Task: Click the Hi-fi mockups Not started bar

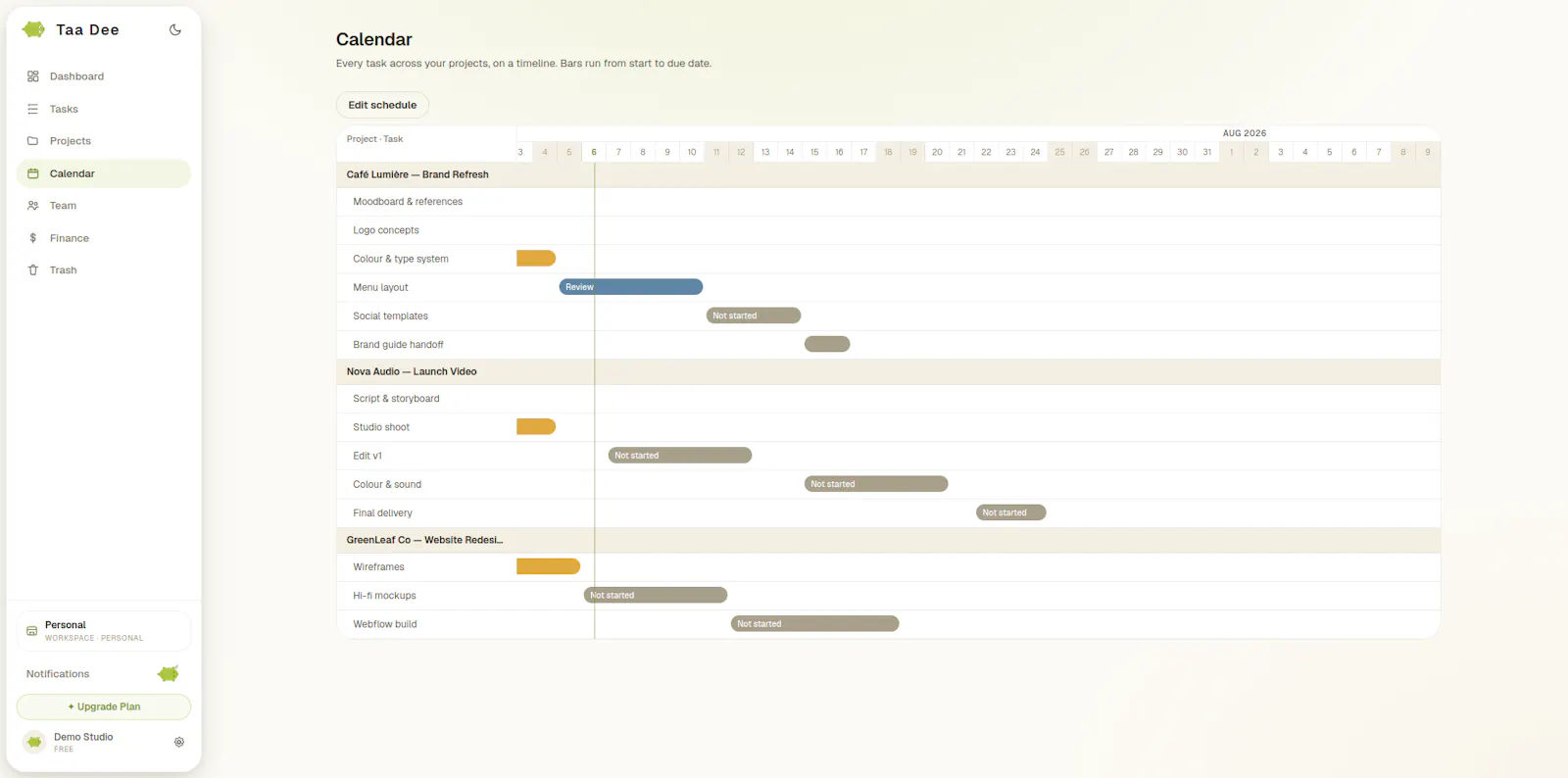Action: tap(656, 595)
